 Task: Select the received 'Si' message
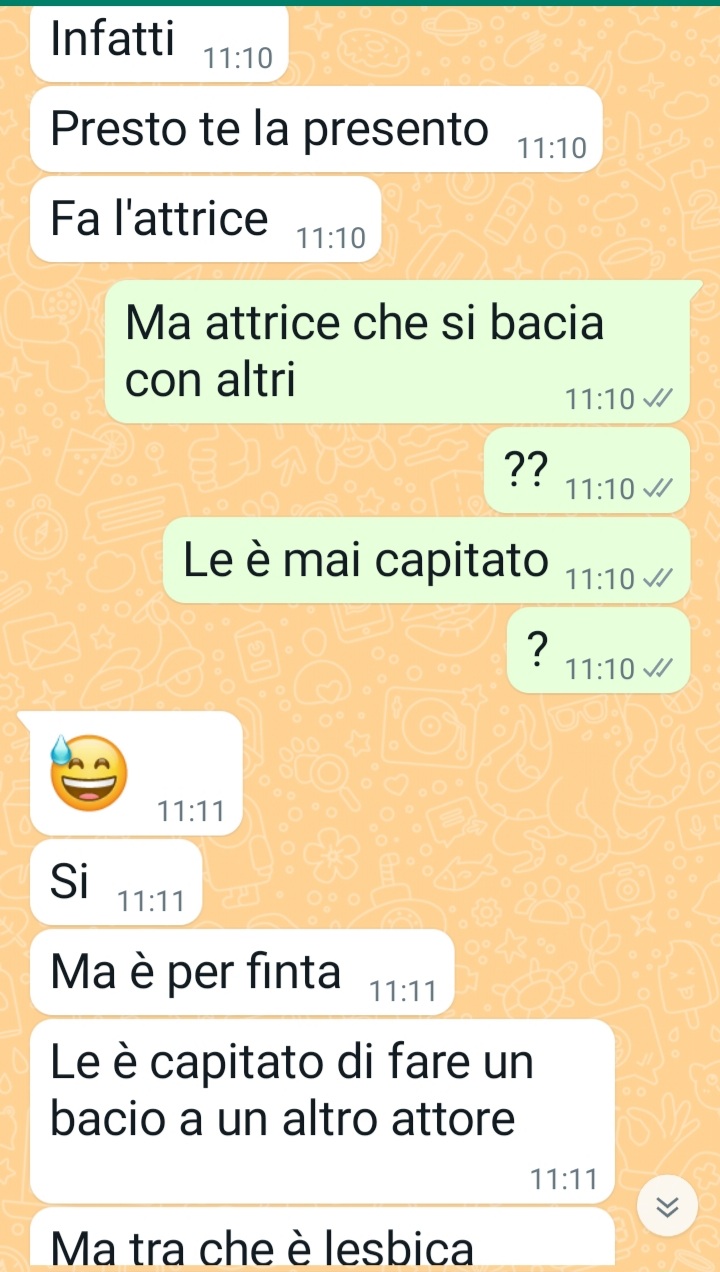pyautogui.click(x=116, y=882)
